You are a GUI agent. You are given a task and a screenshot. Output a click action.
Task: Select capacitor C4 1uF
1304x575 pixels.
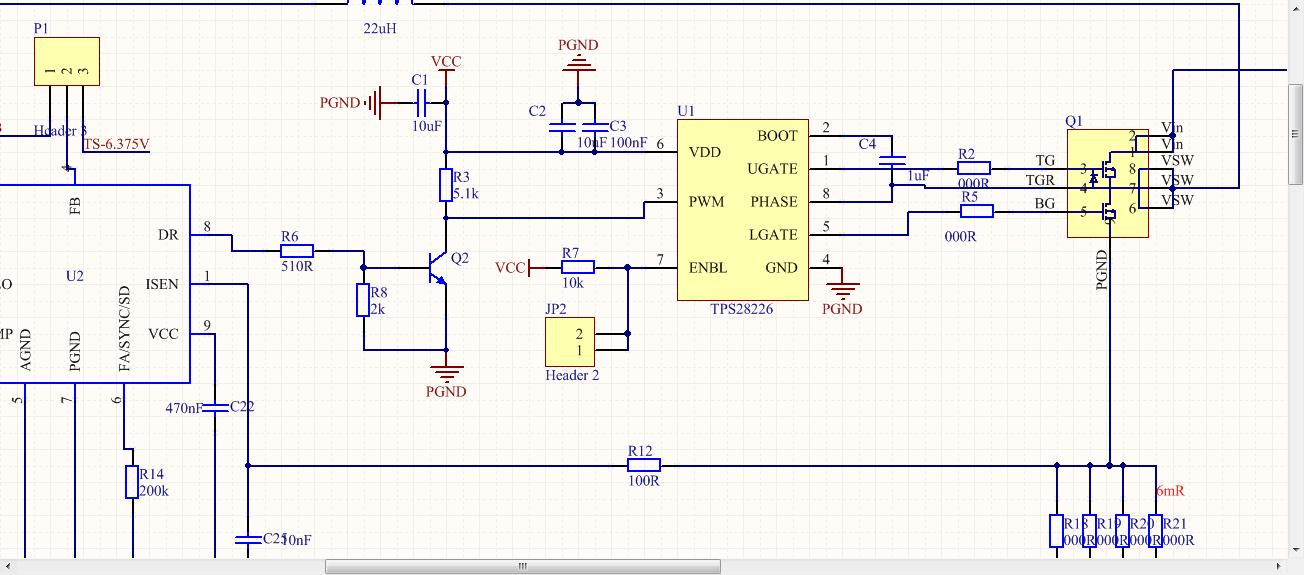click(892, 160)
